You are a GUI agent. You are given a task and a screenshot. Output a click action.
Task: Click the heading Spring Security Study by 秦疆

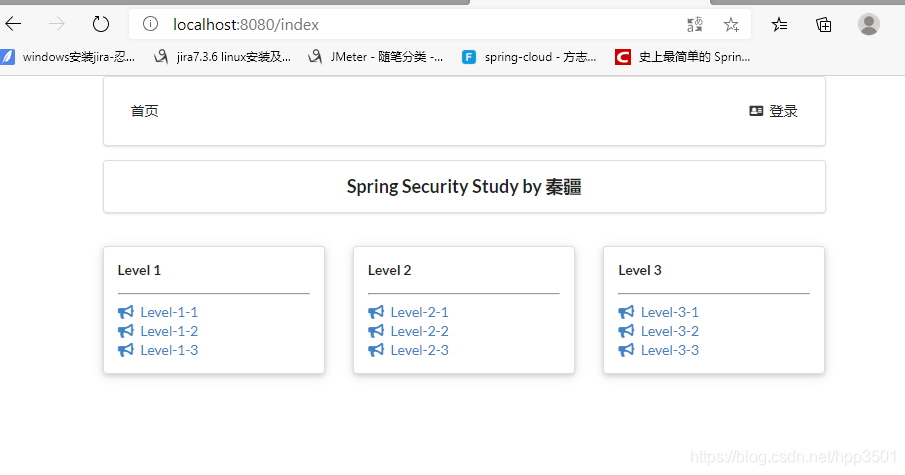click(x=464, y=186)
